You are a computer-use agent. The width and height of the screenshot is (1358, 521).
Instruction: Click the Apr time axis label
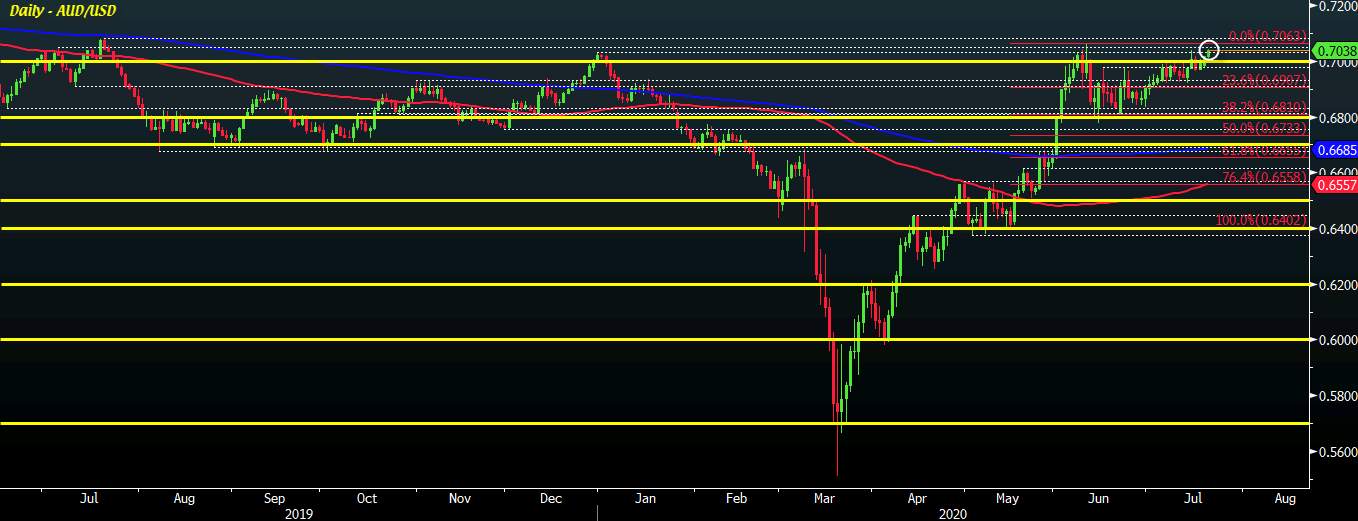click(x=917, y=497)
